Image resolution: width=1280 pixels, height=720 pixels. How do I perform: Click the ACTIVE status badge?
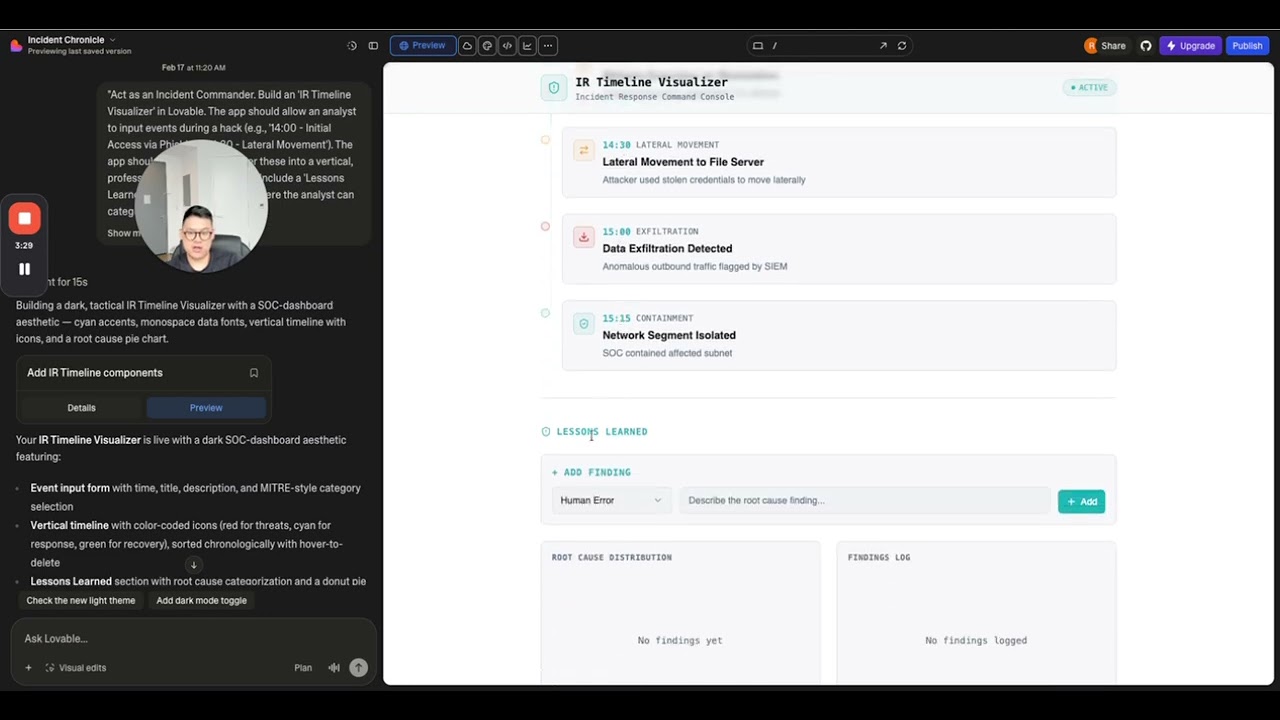1089,88
